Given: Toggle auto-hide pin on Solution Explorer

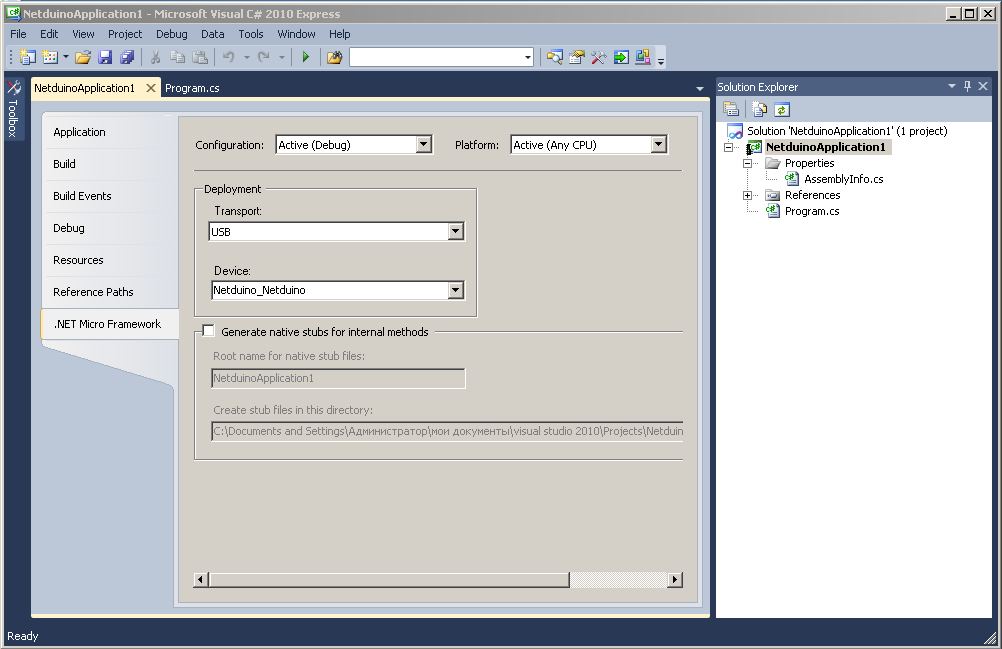Looking at the screenshot, I should (x=967, y=86).
